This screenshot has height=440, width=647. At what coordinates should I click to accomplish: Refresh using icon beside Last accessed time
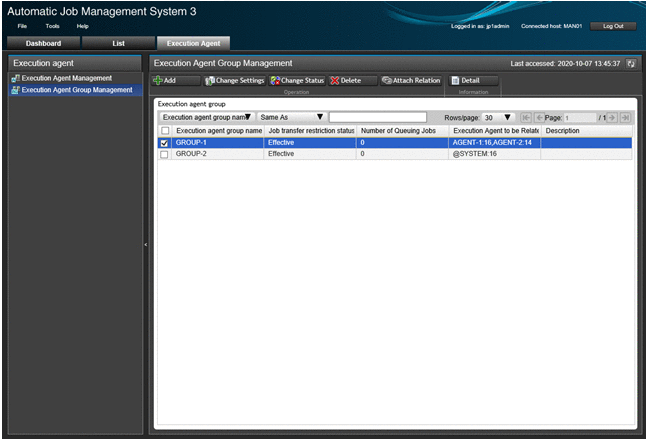(x=631, y=64)
